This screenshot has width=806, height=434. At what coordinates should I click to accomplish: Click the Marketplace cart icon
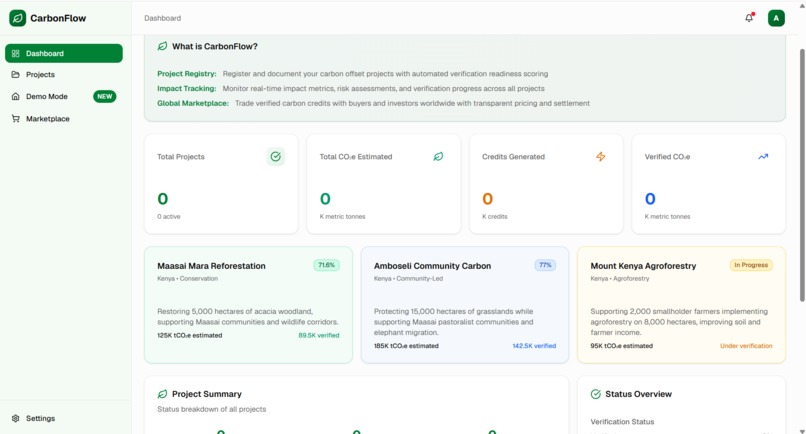point(15,119)
